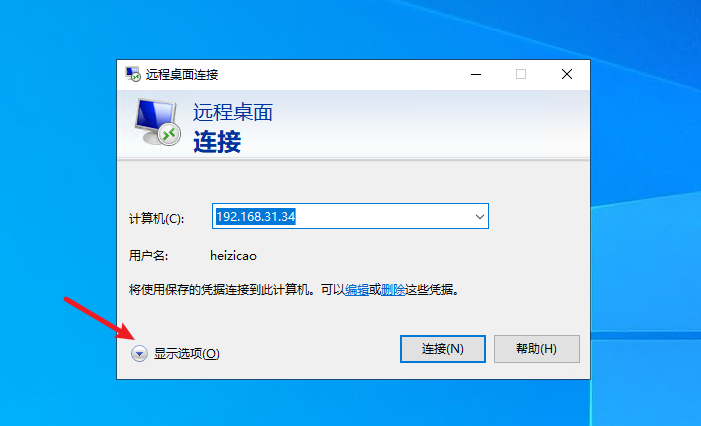Open help with the 帮助(H) button

(536, 349)
